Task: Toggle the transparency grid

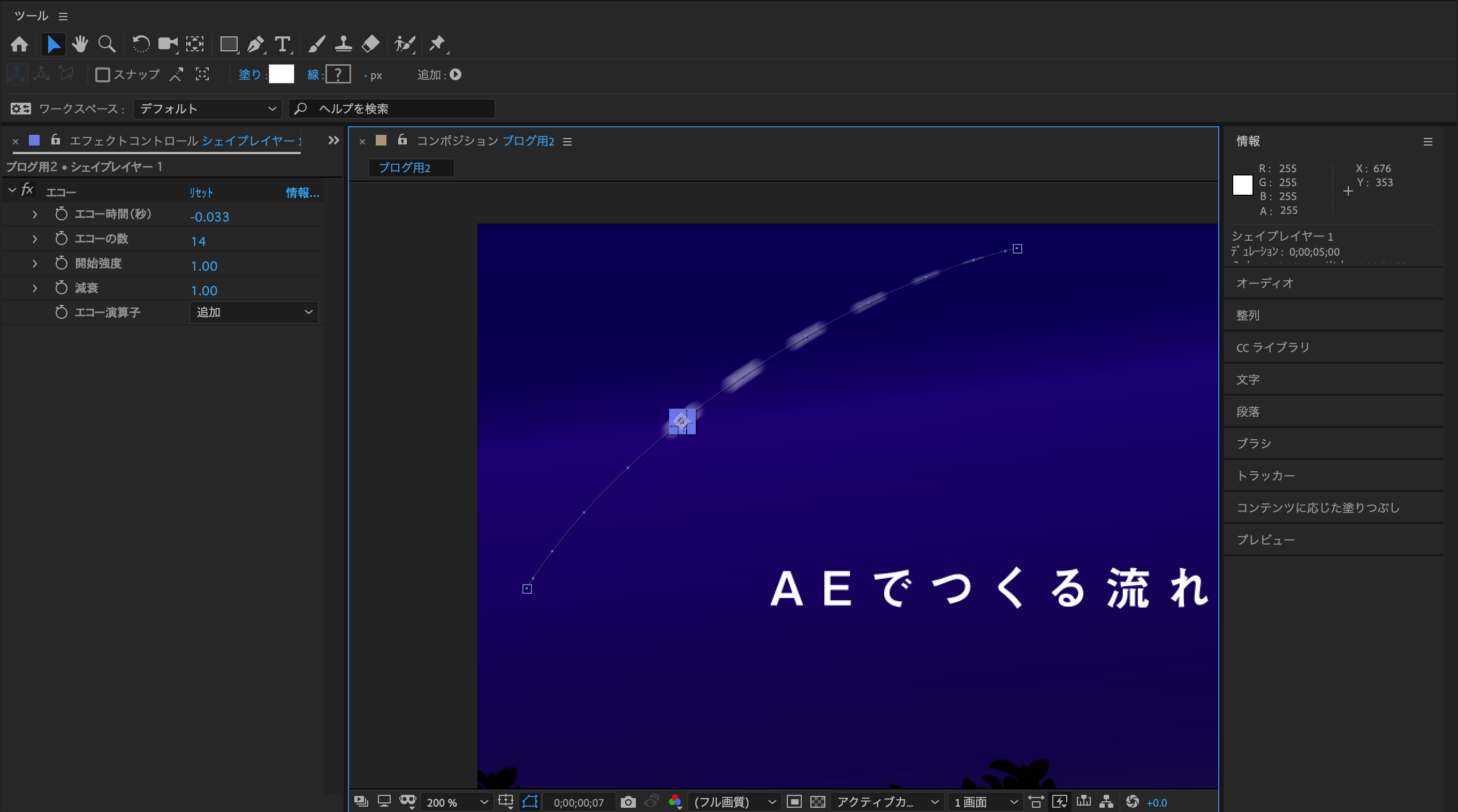Action: [x=817, y=802]
